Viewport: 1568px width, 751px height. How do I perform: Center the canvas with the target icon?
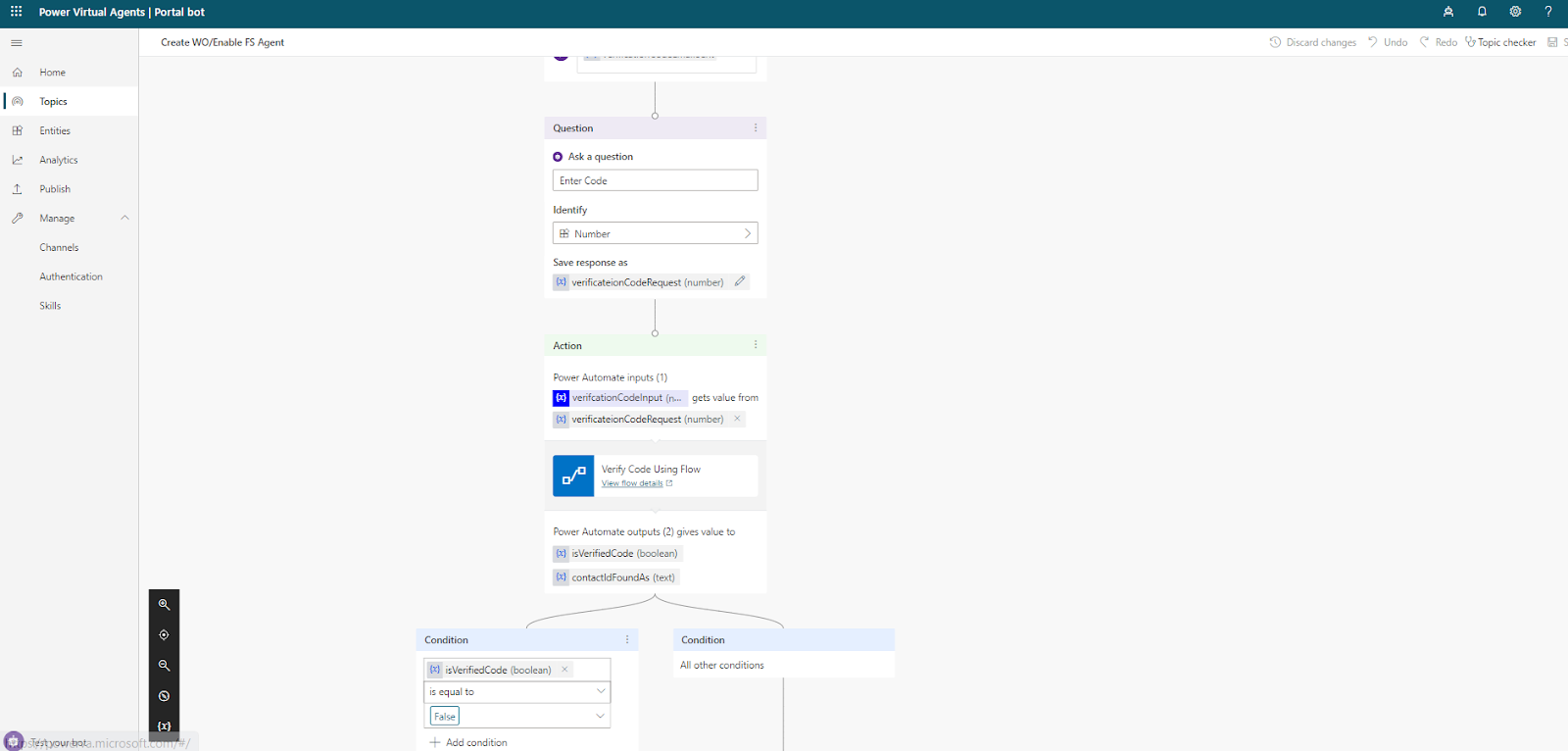pyautogui.click(x=164, y=635)
